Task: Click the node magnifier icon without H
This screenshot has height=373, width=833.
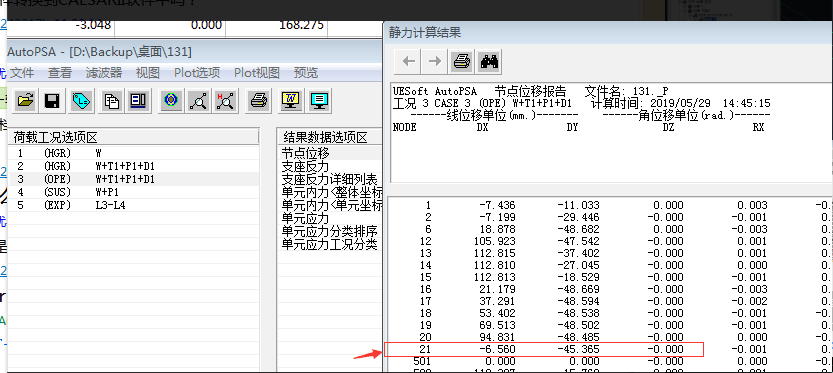Action: click(x=199, y=100)
